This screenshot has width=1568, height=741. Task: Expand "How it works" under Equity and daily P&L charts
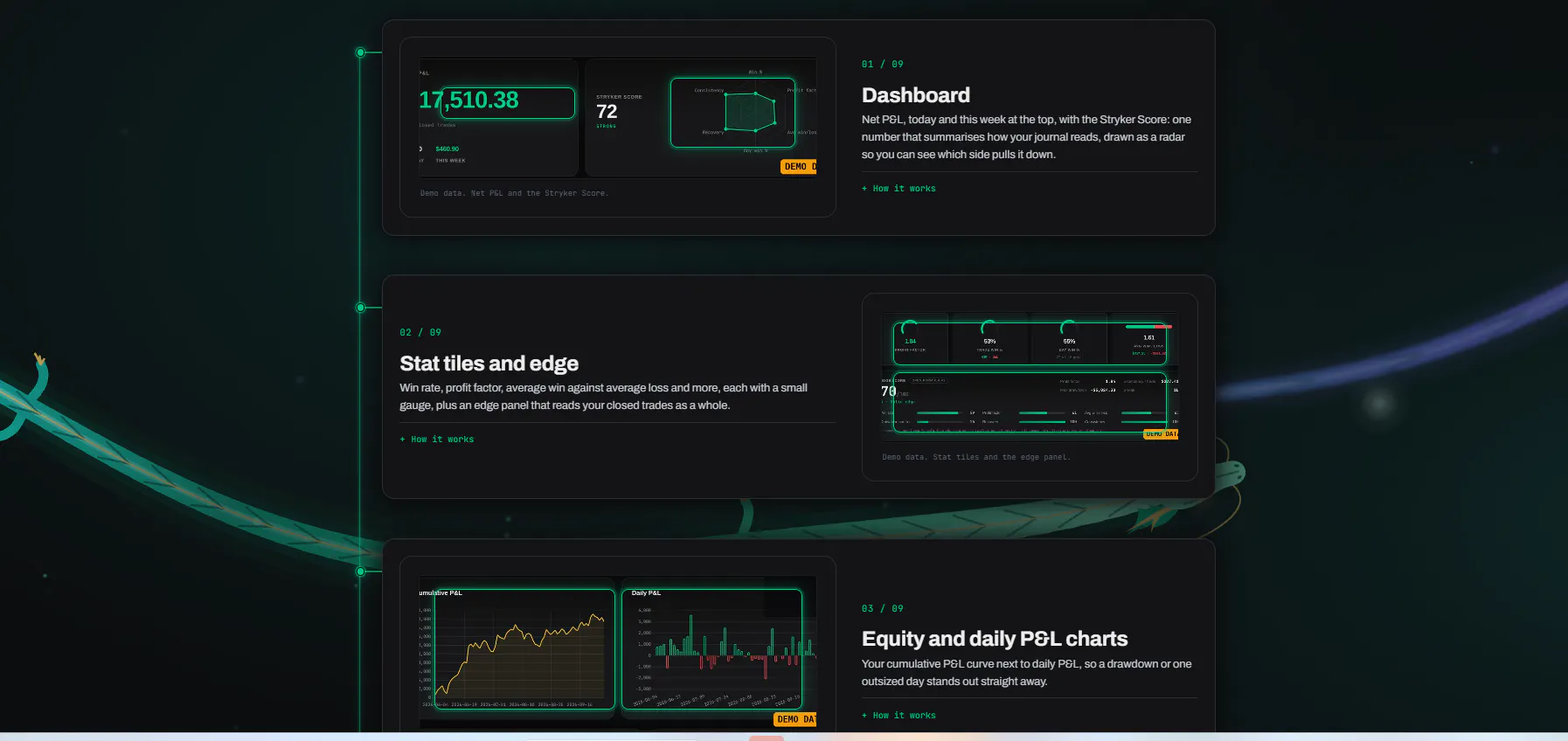898,716
